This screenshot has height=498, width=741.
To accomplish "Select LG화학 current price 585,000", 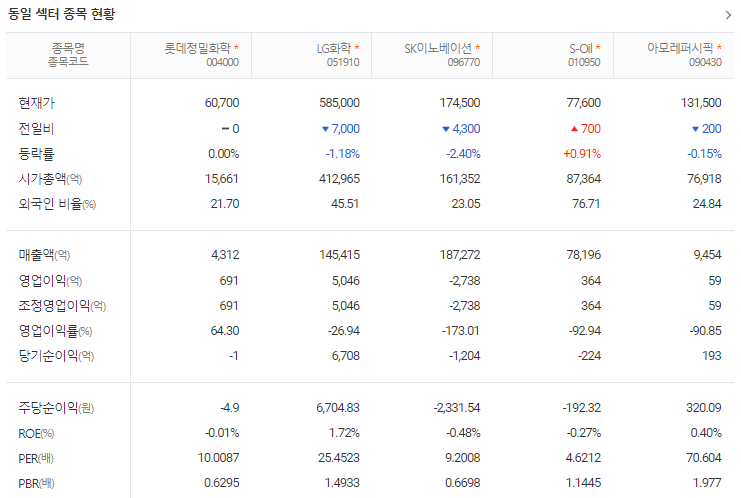I will [339, 103].
